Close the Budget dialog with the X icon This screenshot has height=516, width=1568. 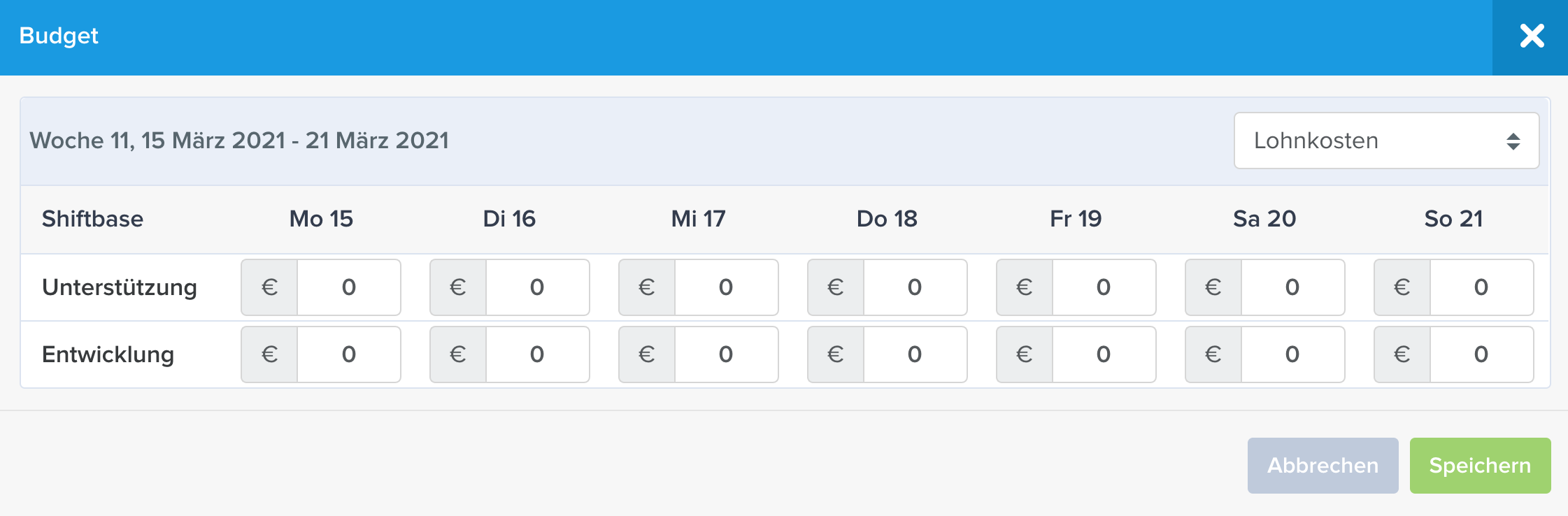tap(1531, 36)
